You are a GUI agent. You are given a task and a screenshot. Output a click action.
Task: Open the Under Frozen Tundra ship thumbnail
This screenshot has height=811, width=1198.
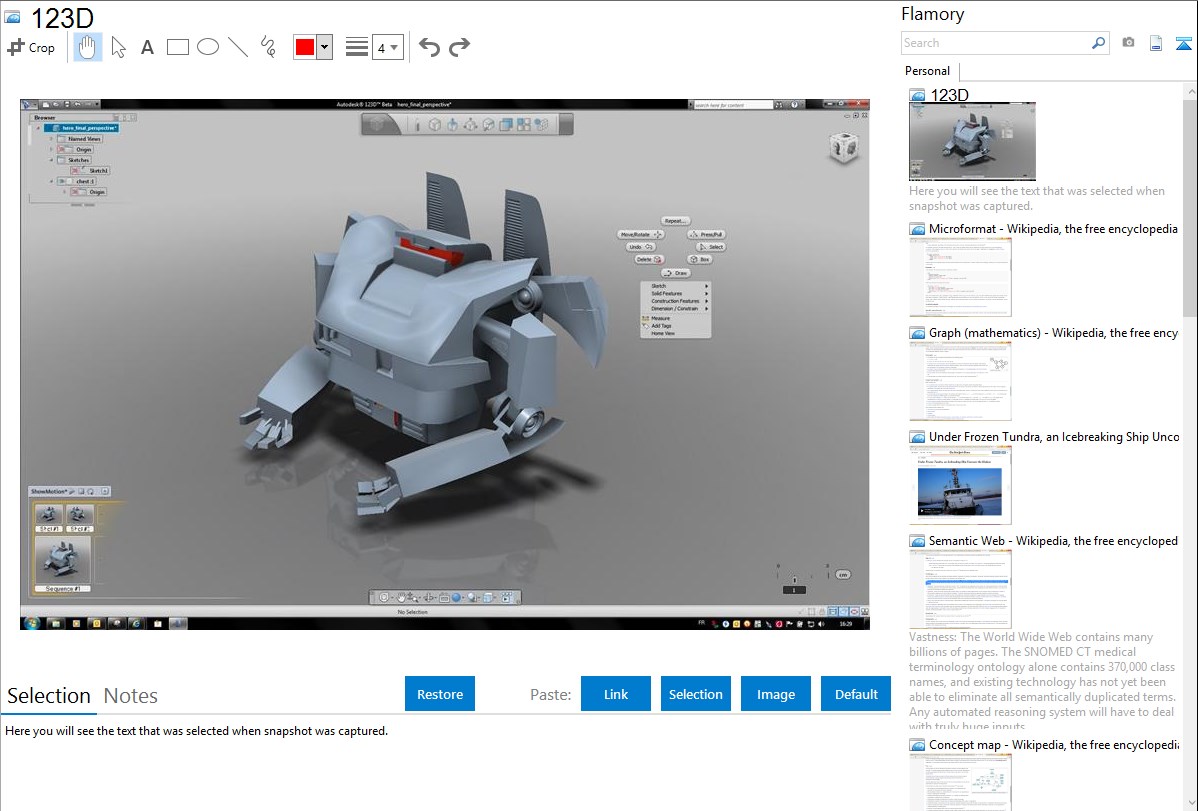(x=960, y=485)
